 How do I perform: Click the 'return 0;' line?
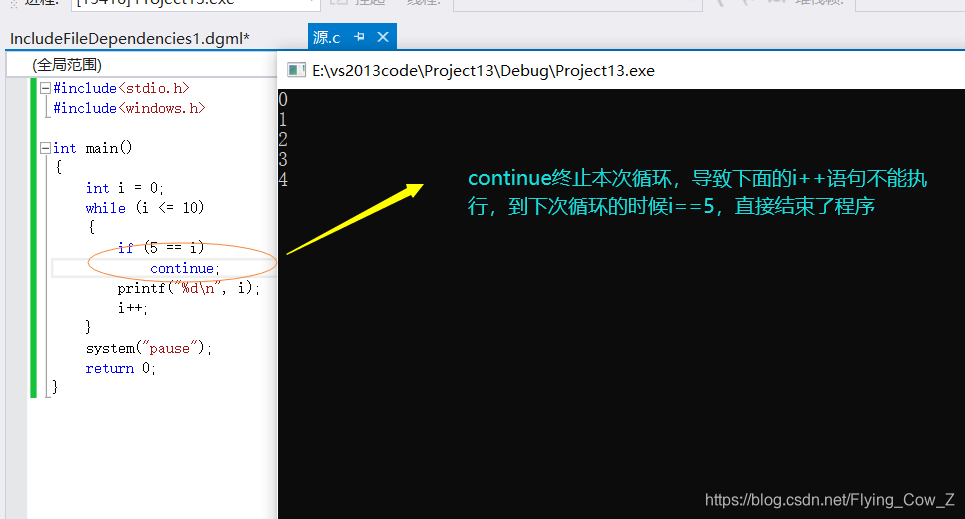click(x=121, y=368)
